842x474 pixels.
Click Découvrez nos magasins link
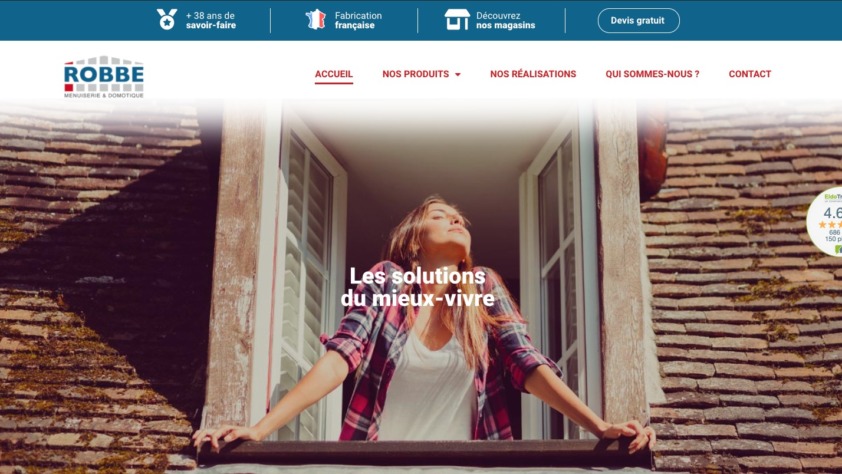pyautogui.click(x=505, y=20)
